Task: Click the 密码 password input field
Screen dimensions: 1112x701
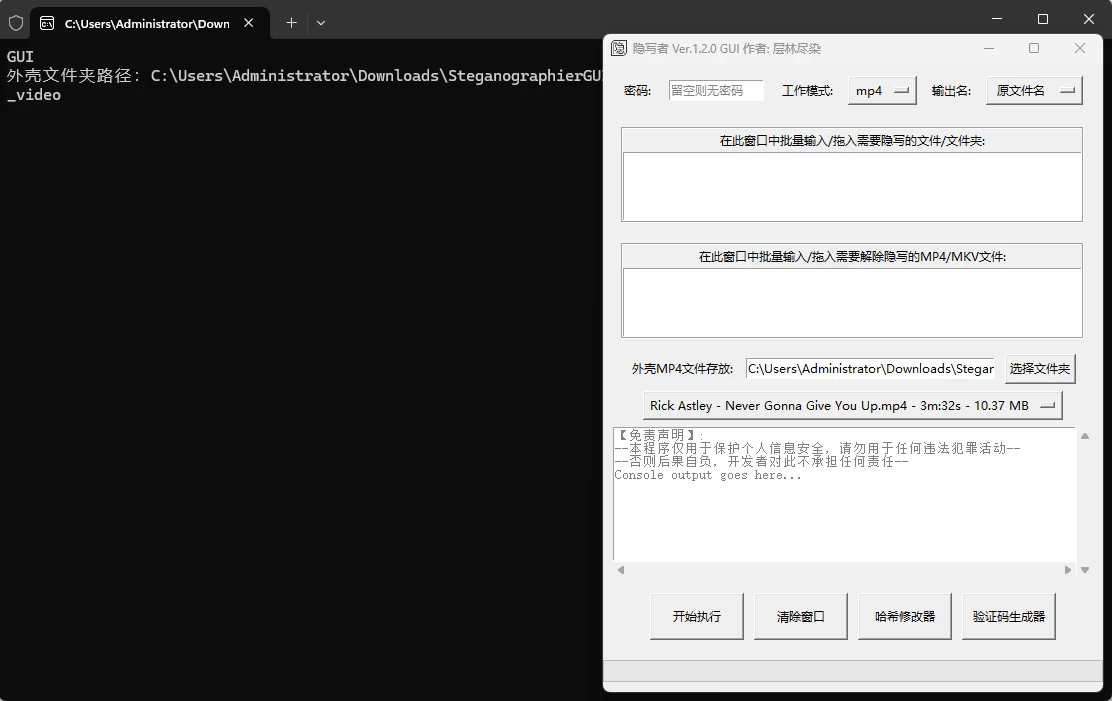Action: point(715,90)
